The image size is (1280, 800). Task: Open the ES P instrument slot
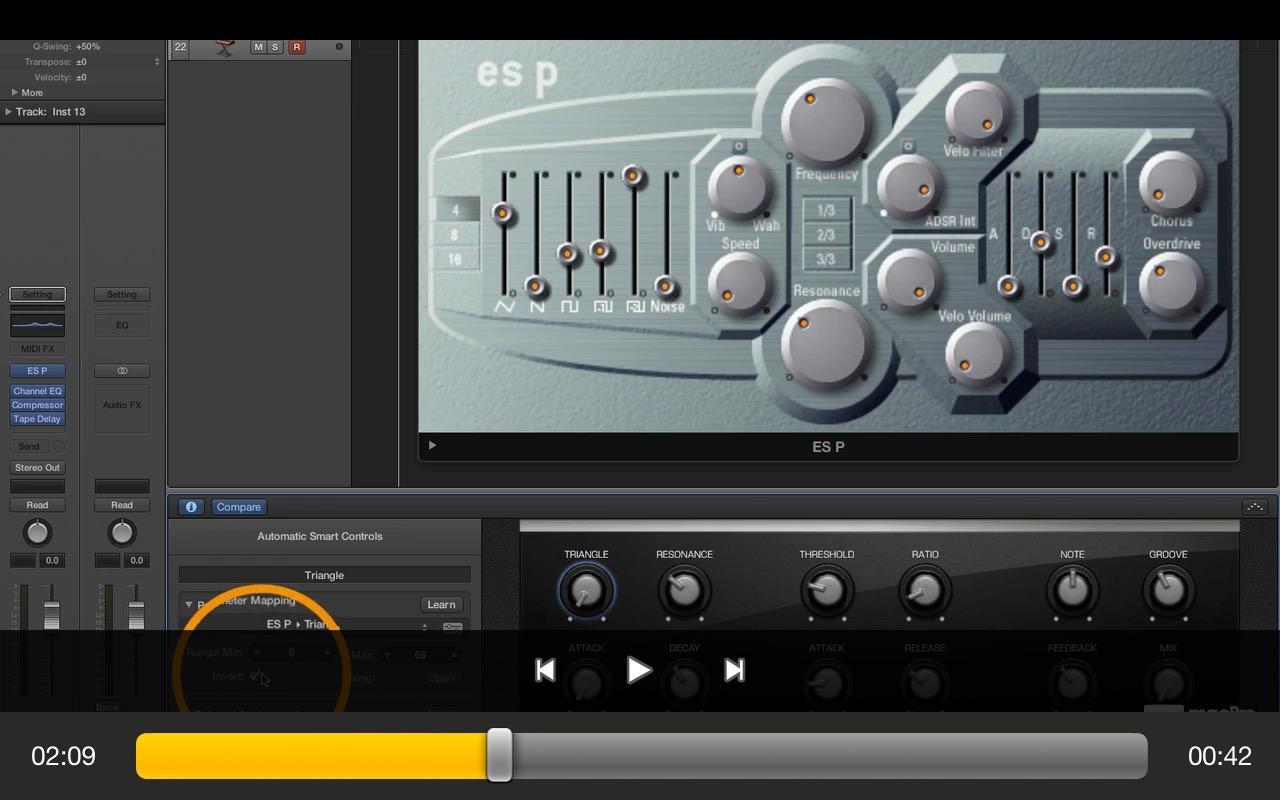37,371
